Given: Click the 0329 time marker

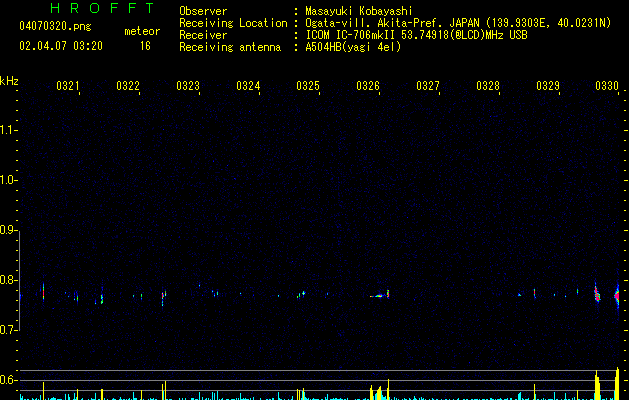Looking at the screenshot, I should coord(548,85).
